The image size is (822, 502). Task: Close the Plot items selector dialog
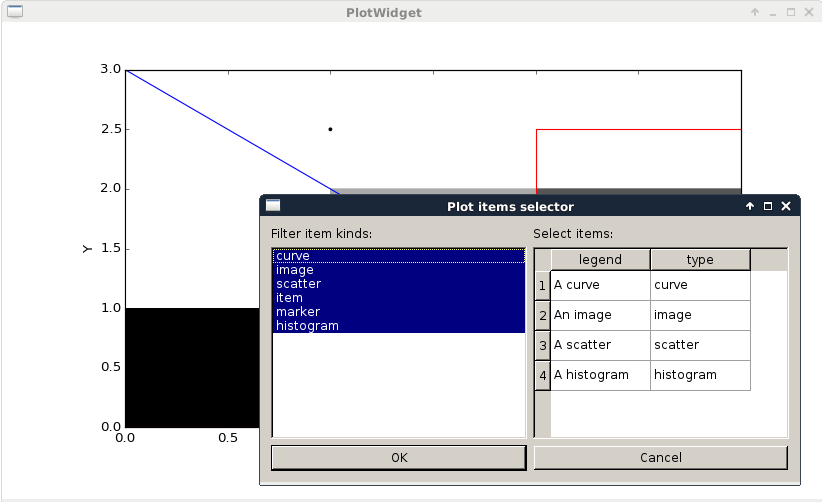point(786,206)
